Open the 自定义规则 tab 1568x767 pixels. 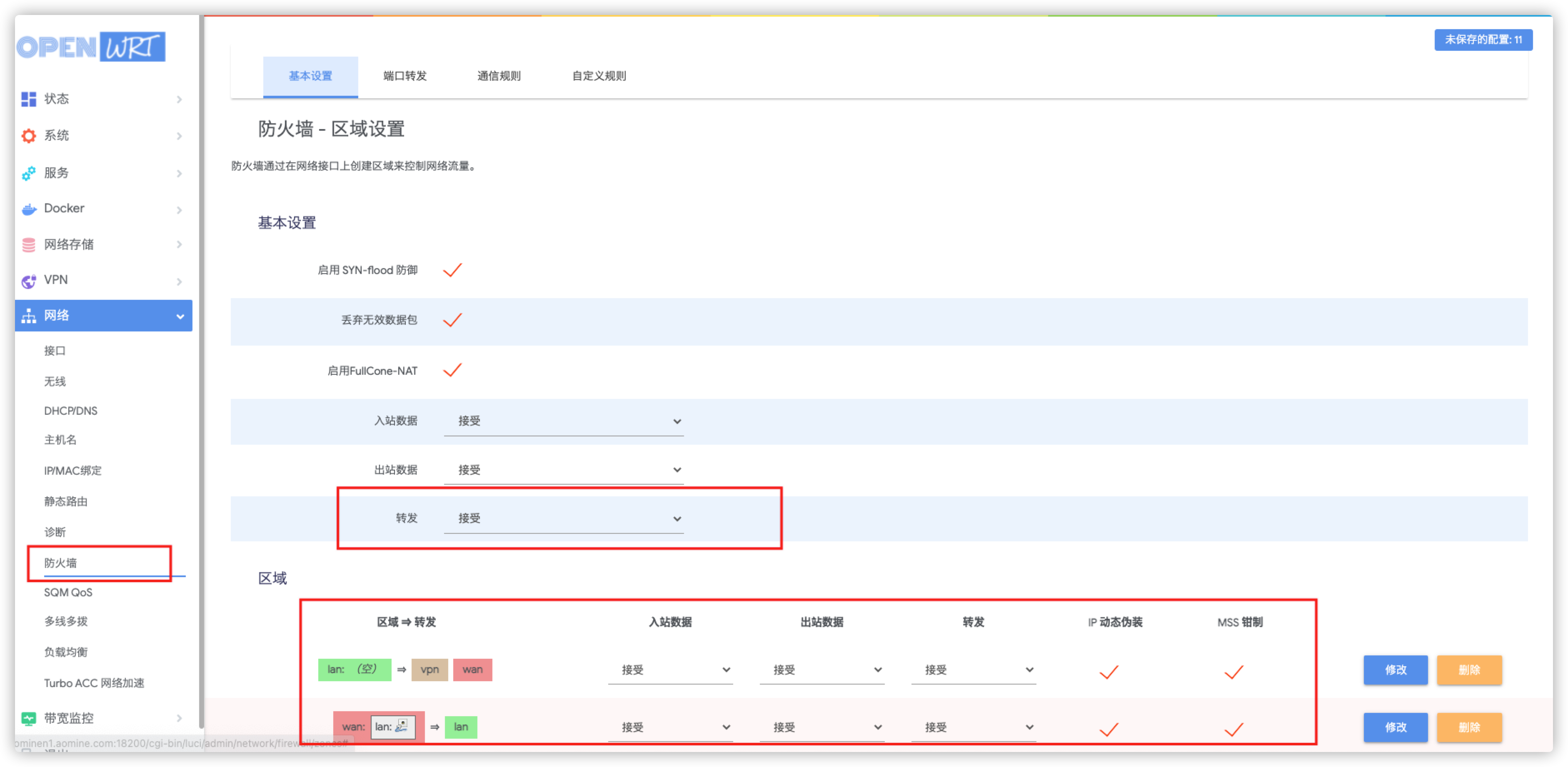599,76
